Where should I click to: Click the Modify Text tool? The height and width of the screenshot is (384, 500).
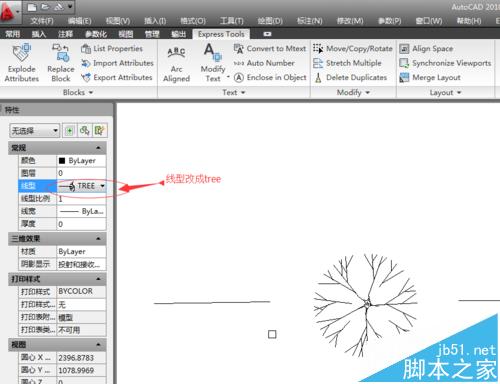tap(213, 63)
